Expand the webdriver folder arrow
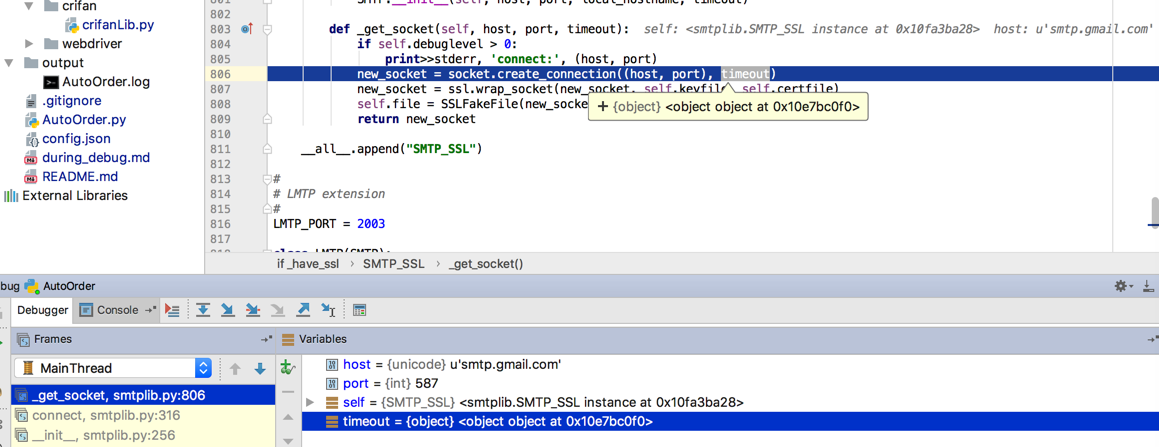1159x447 pixels. 29,44
